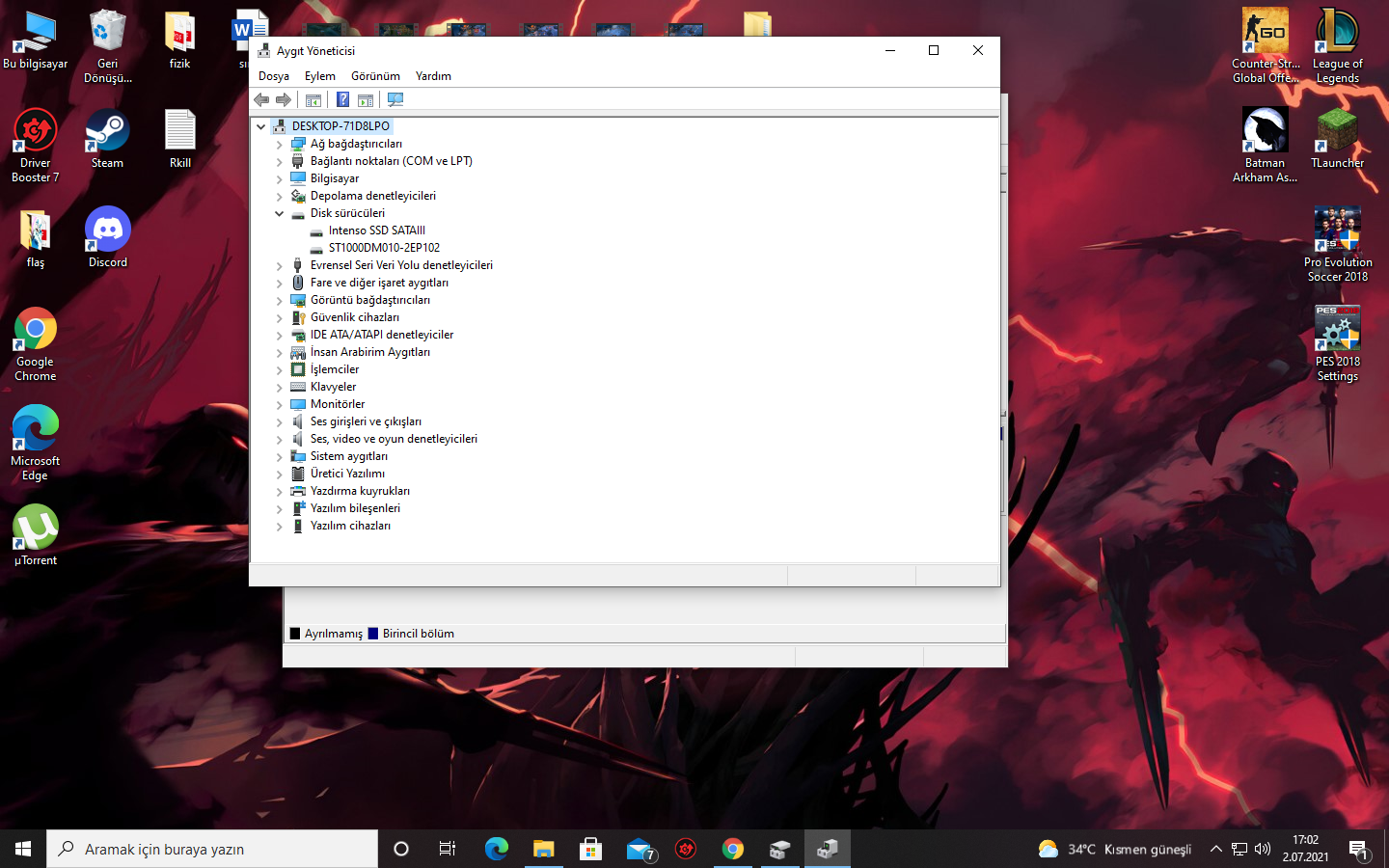Image resolution: width=1389 pixels, height=868 pixels.
Task: Expand the Klavyeler category
Action: click(280, 388)
